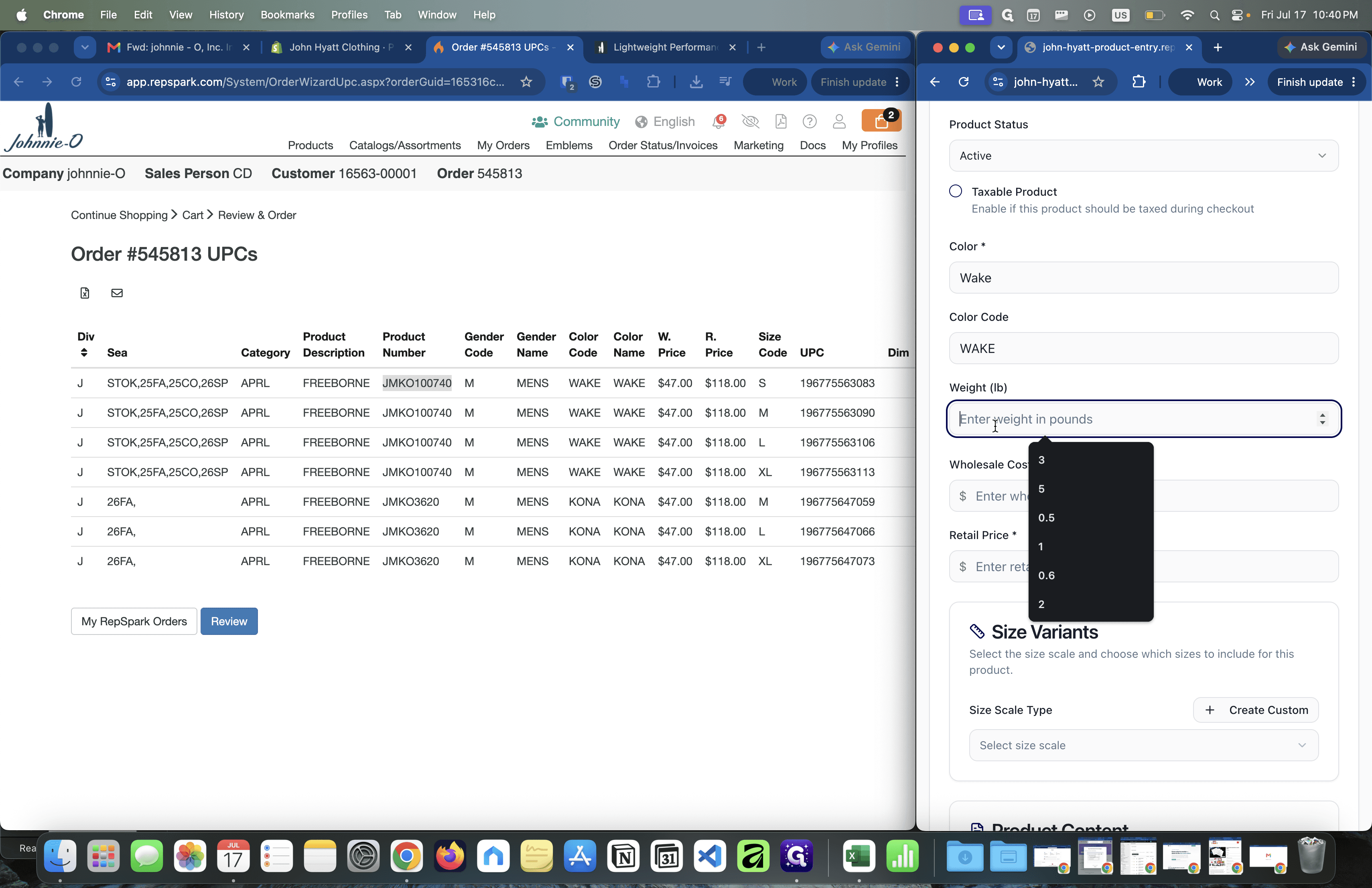The image size is (1372, 888).
Task: Open the user account icon in RepSpark
Action: click(839, 121)
